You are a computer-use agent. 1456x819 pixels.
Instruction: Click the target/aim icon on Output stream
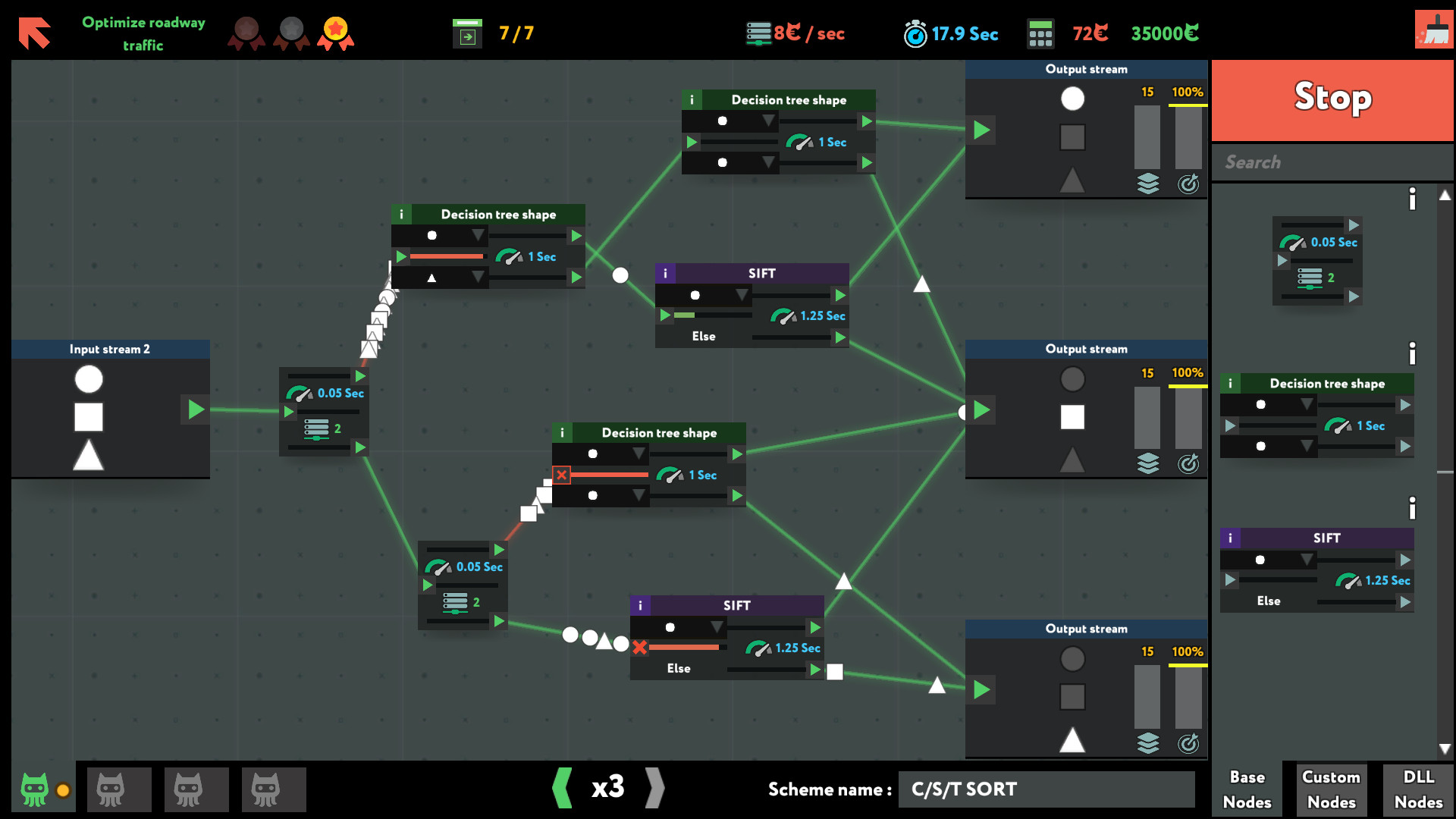(x=1189, y=184)
